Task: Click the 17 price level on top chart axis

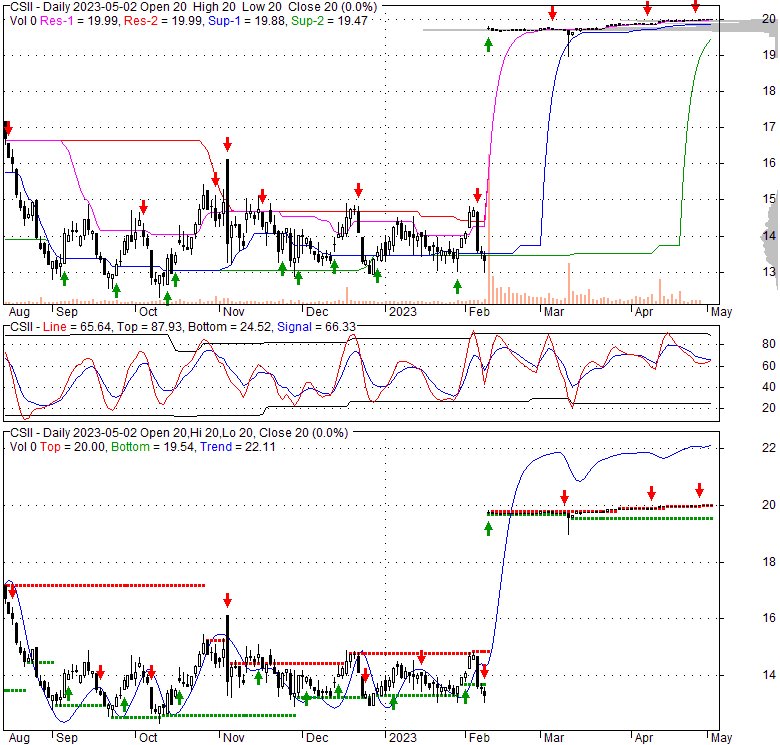Action: [769, 127]
